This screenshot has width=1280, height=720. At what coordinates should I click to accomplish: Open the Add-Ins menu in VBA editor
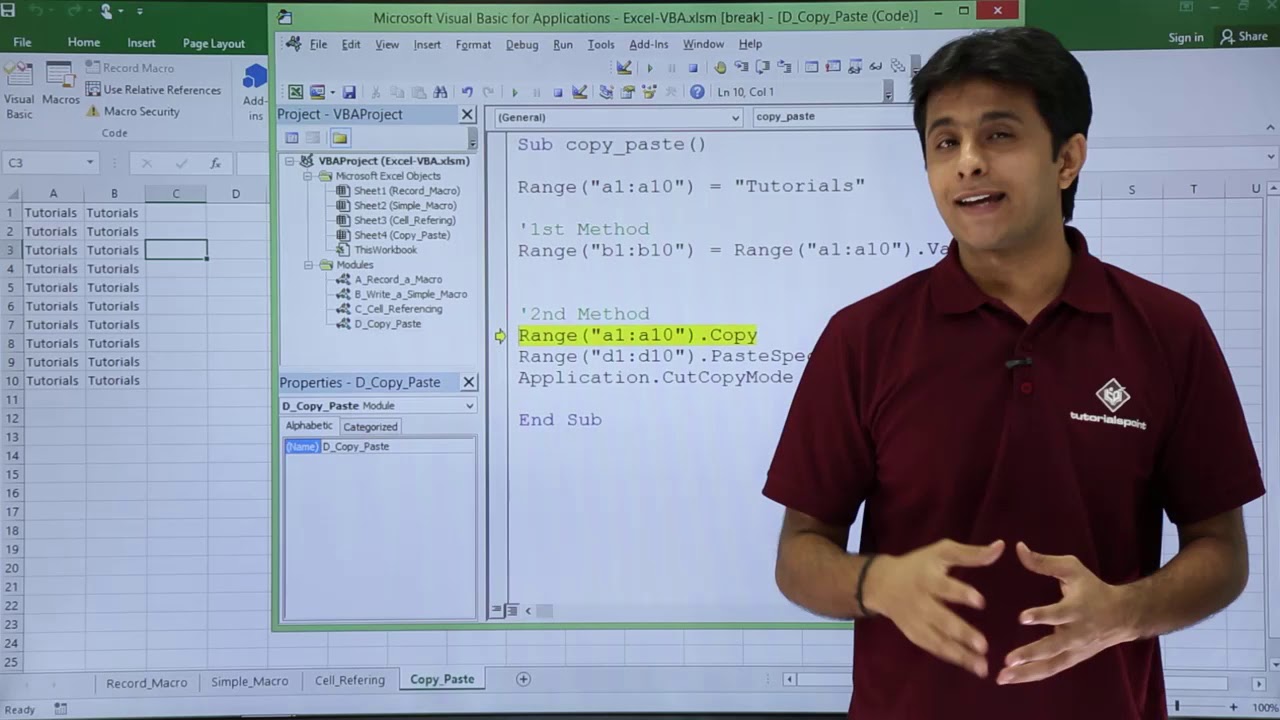[x=649, y=44]
